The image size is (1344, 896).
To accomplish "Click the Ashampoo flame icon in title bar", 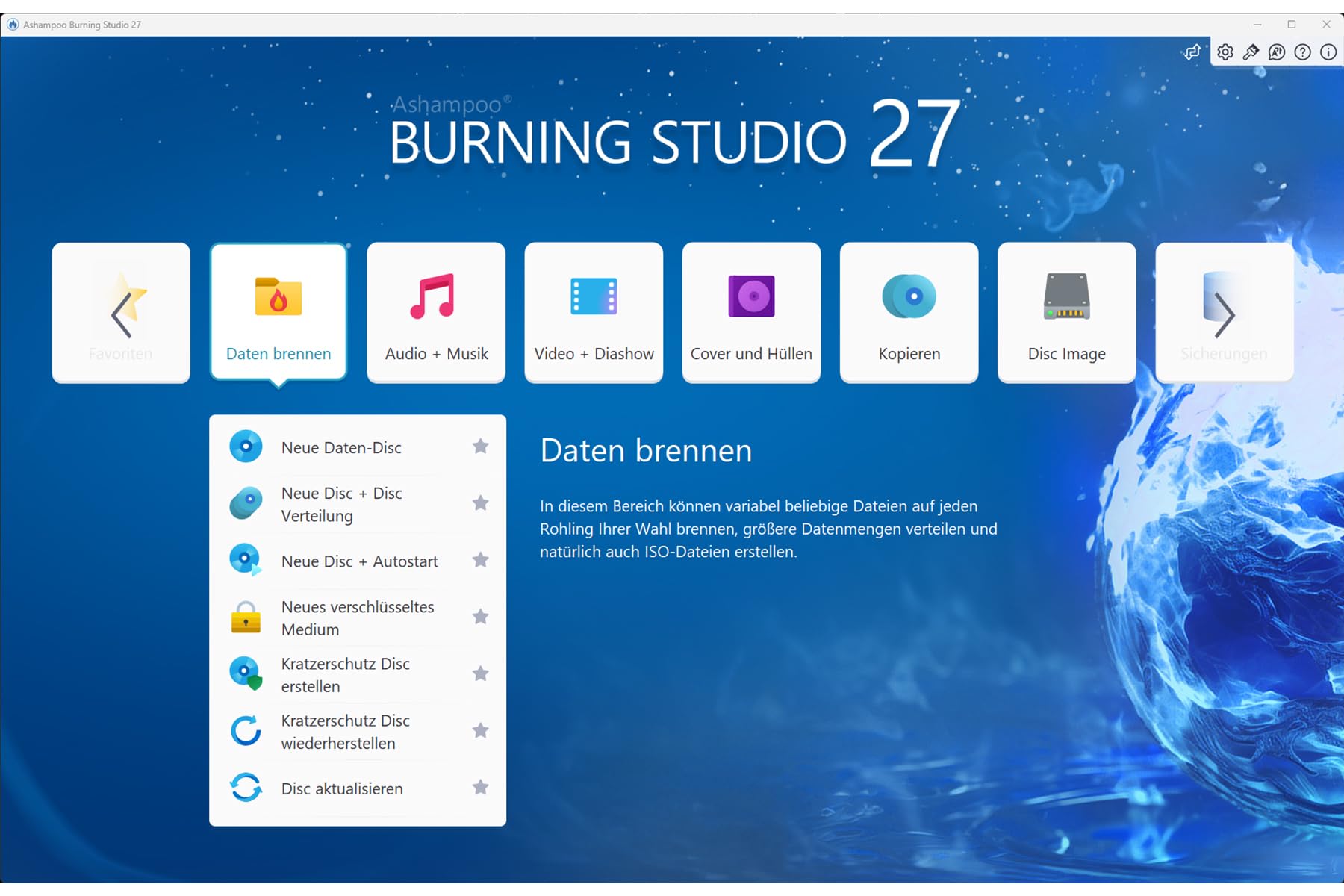I will click(x=13, y=25).
